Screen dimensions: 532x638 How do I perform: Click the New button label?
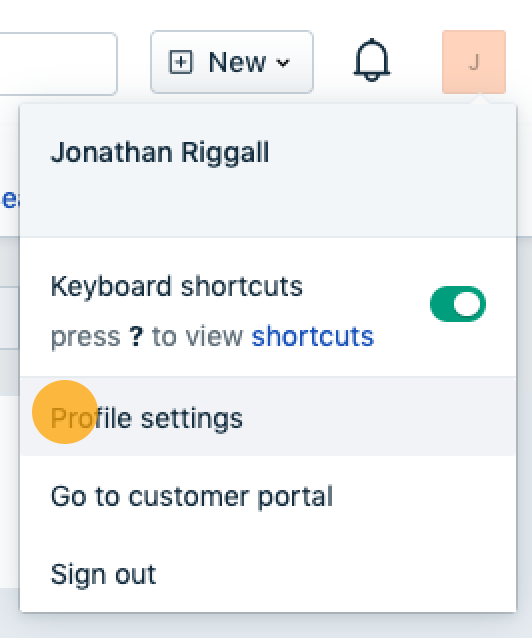coord(237,62)
